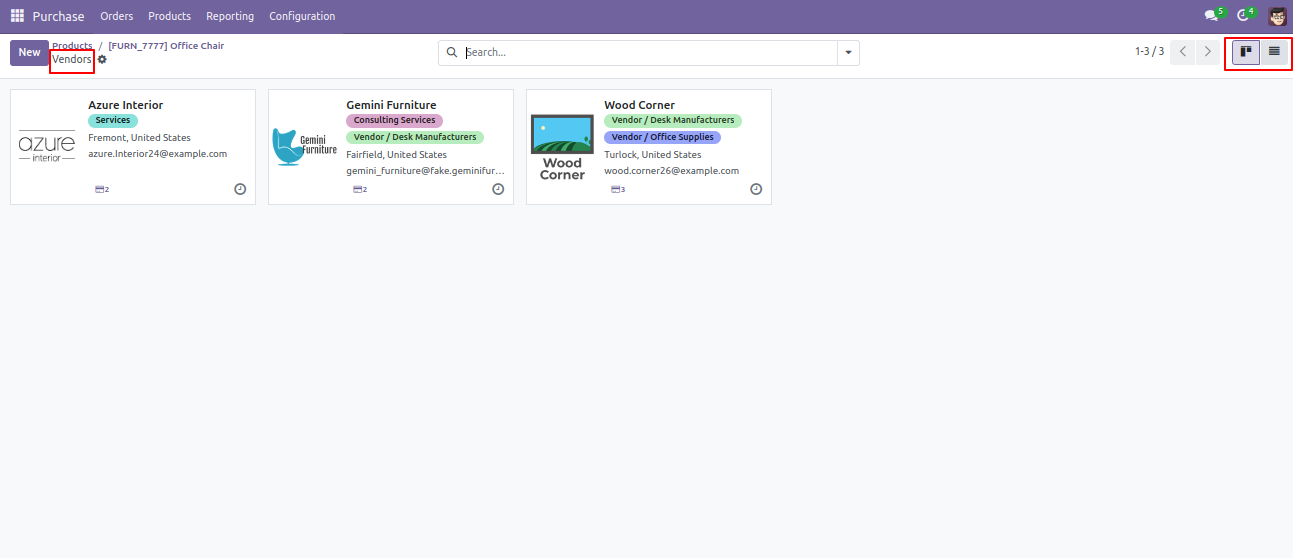Open the activity clock on Wood Corner card
Screen dimensions: 1293x558
point(756,189)
